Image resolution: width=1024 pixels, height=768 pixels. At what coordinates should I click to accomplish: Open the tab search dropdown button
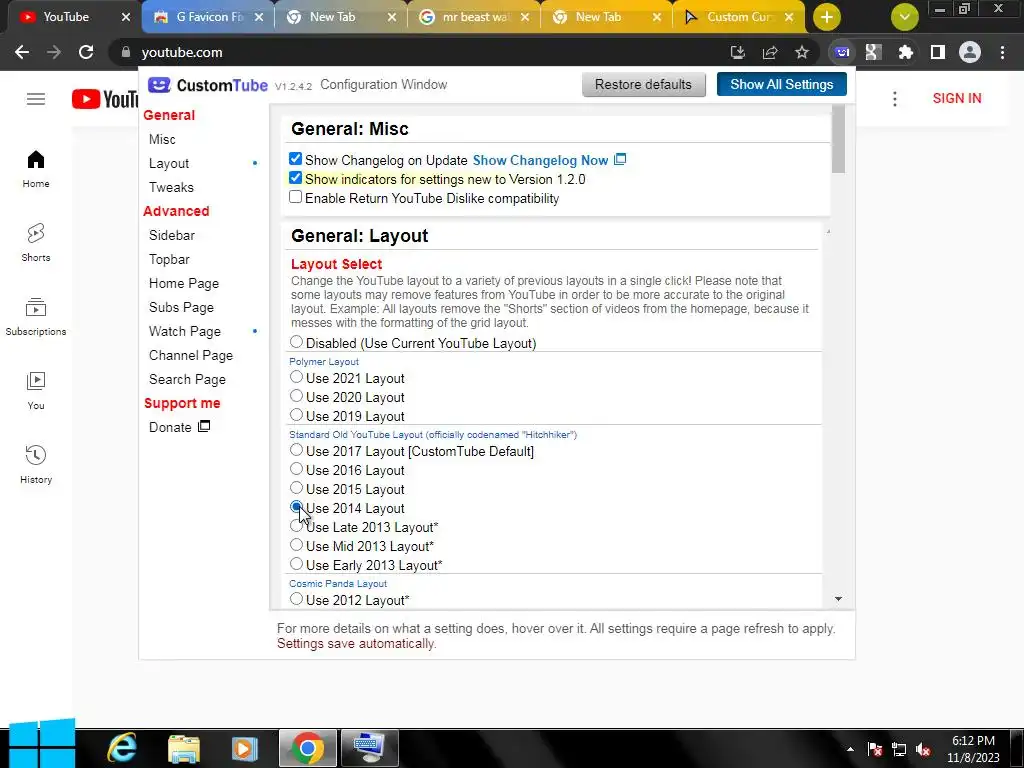(x=904, y=17)
